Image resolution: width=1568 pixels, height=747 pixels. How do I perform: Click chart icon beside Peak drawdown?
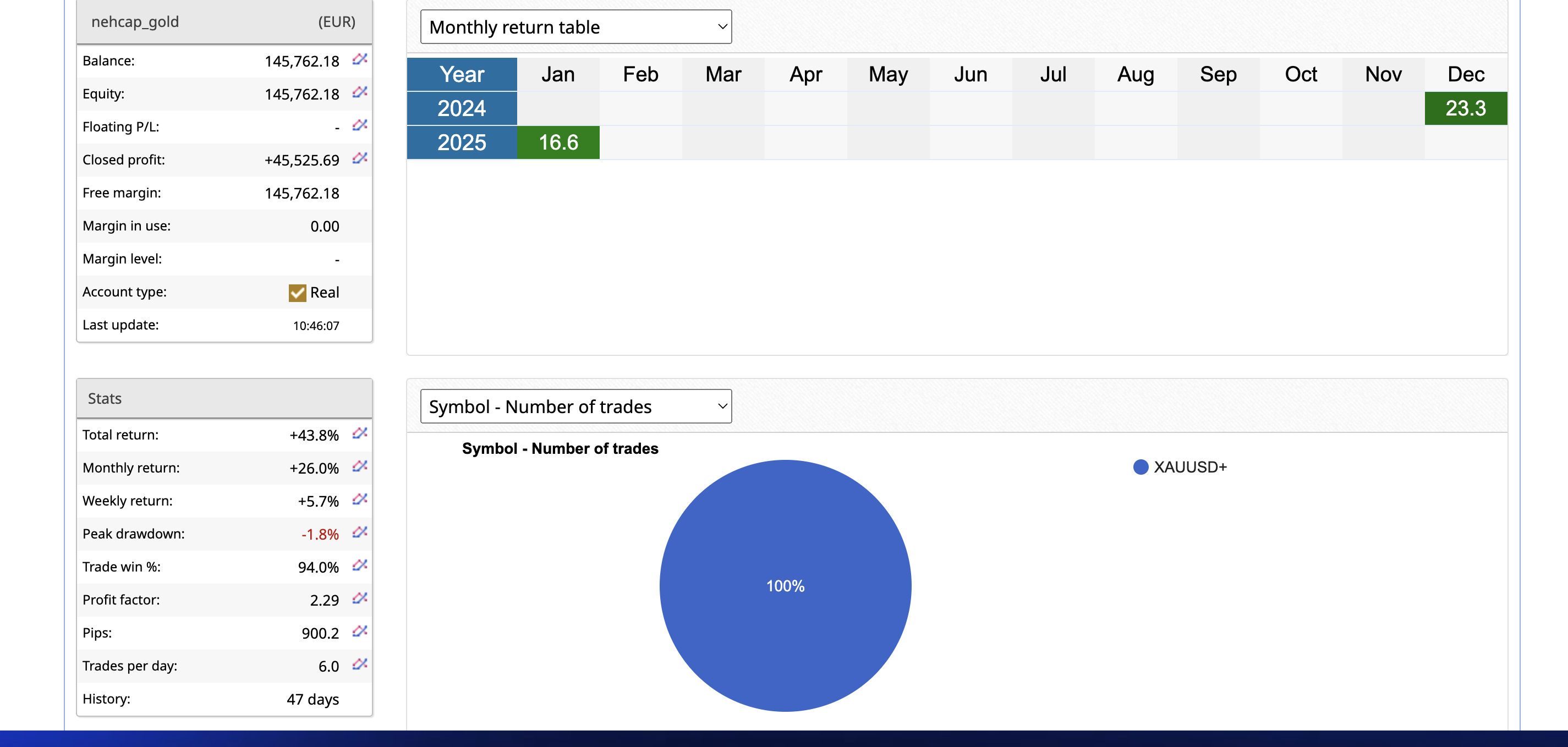click(x=360, y=532)
